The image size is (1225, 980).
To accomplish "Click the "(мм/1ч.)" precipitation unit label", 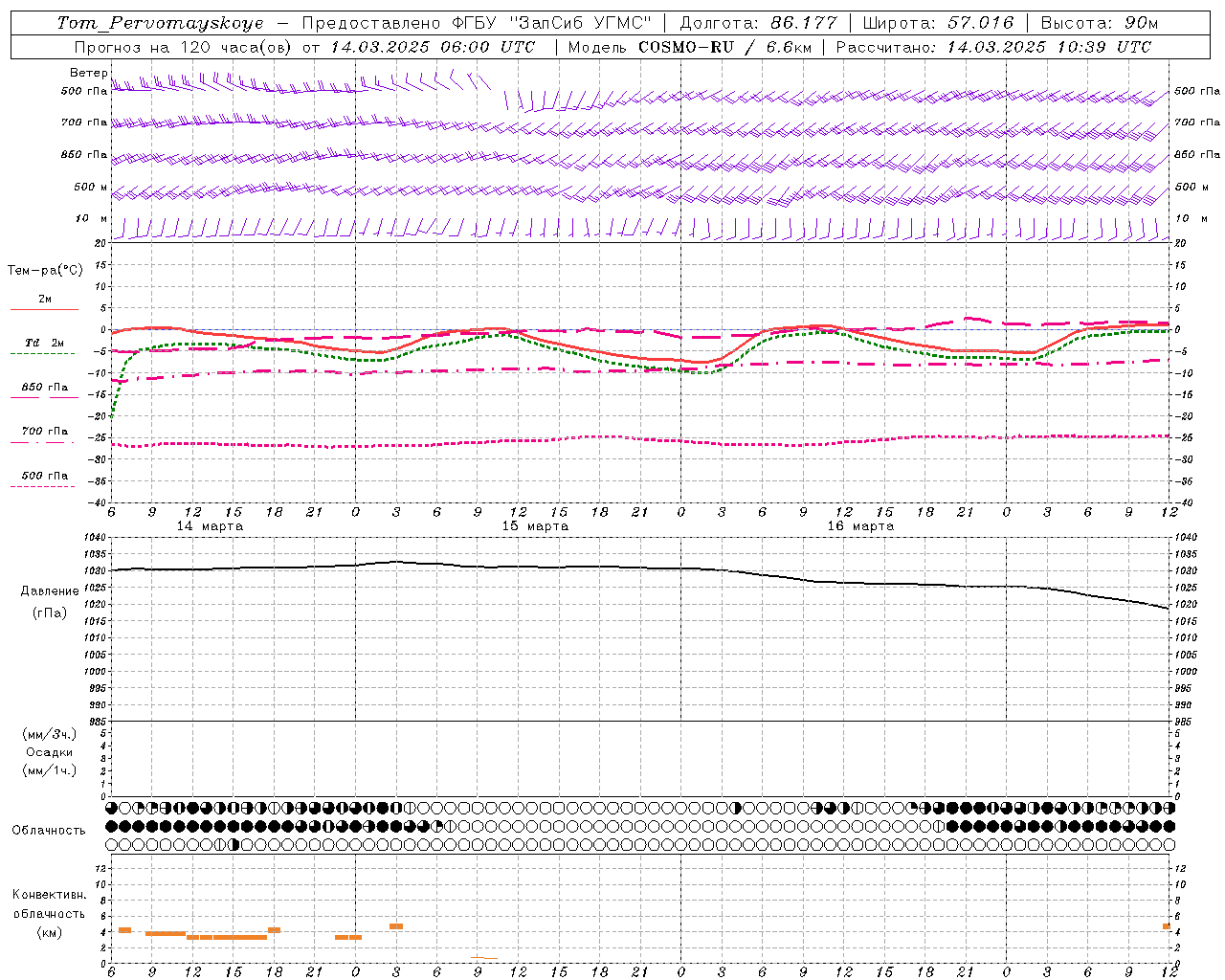I will [x=50, y=770].
